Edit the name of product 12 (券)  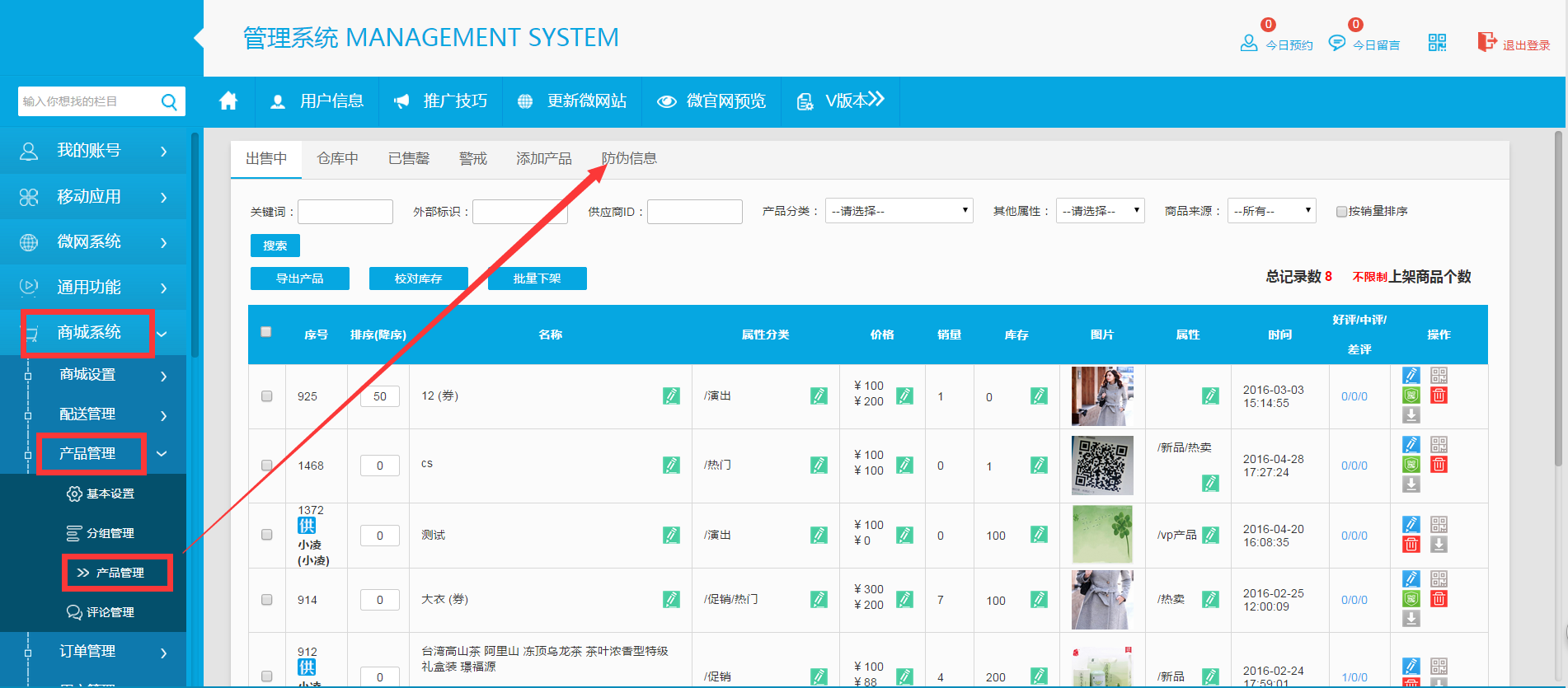672,396
